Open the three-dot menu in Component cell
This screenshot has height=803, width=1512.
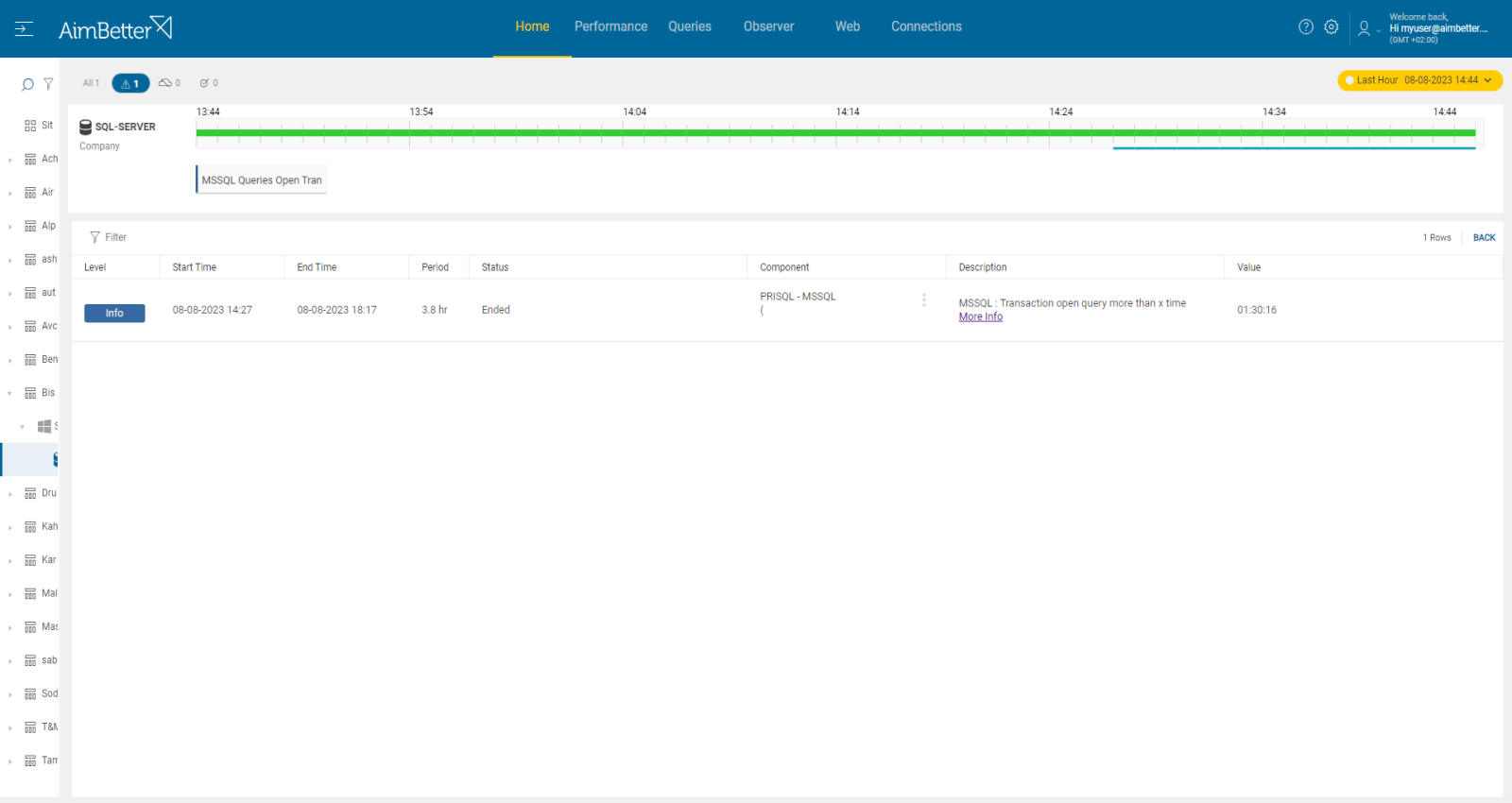[924, 300]
